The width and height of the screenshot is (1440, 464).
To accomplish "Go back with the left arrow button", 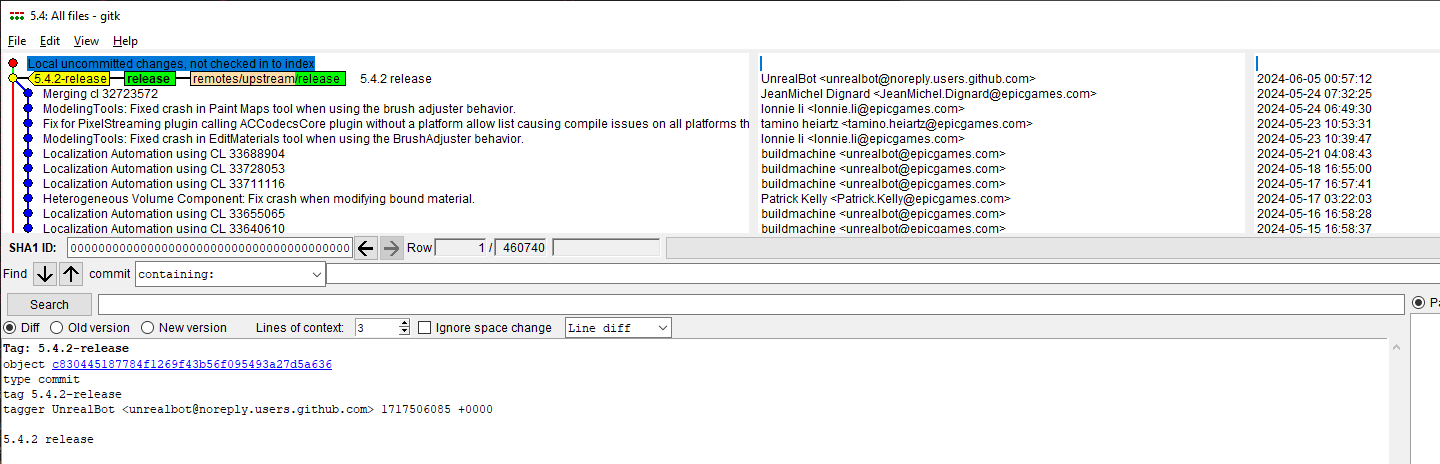I will pos(366,248).
